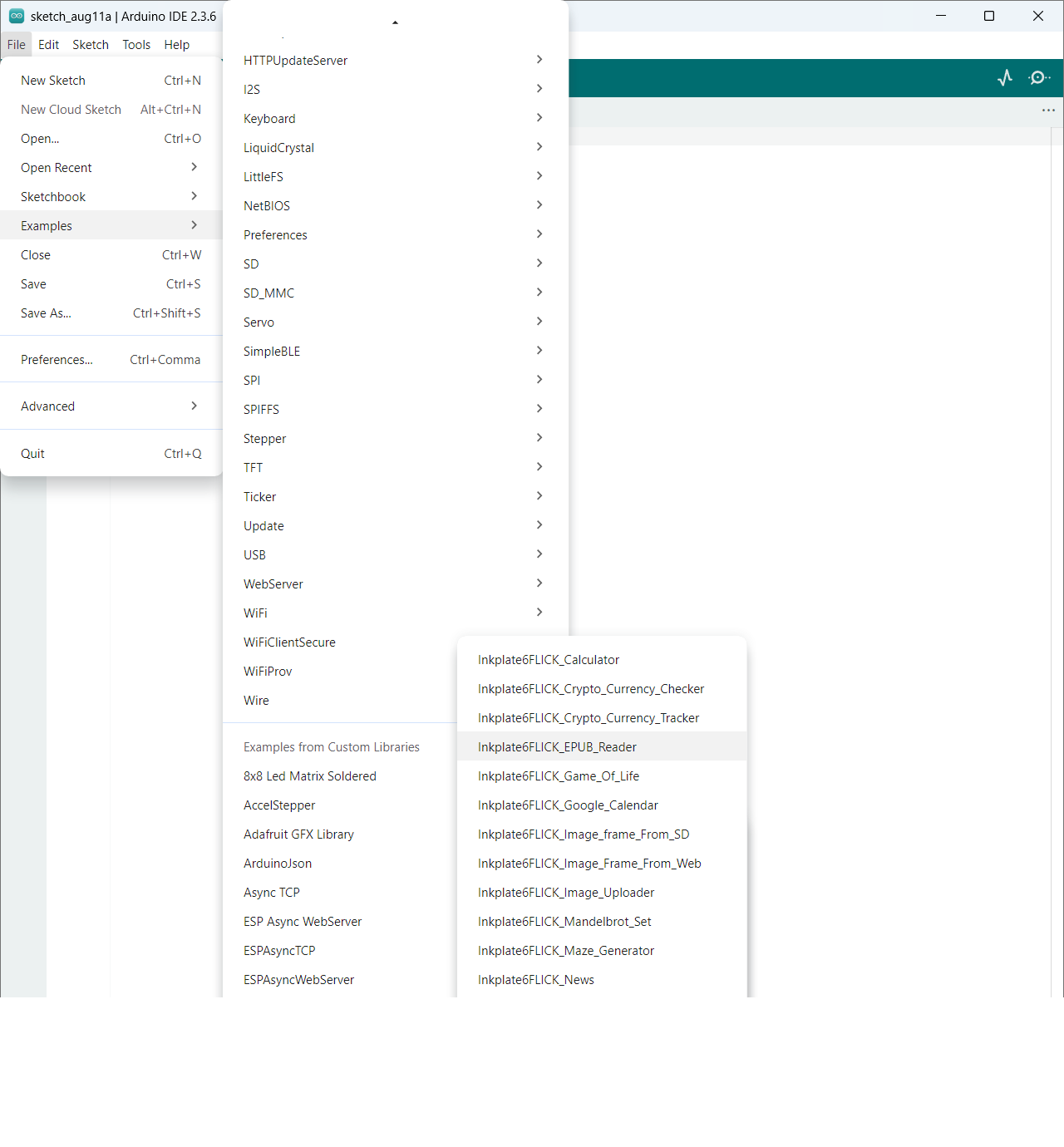Click the three-dot editor options icon
The width and height of the screenshot is (1064, 1147).
(x=1048, y=111)
